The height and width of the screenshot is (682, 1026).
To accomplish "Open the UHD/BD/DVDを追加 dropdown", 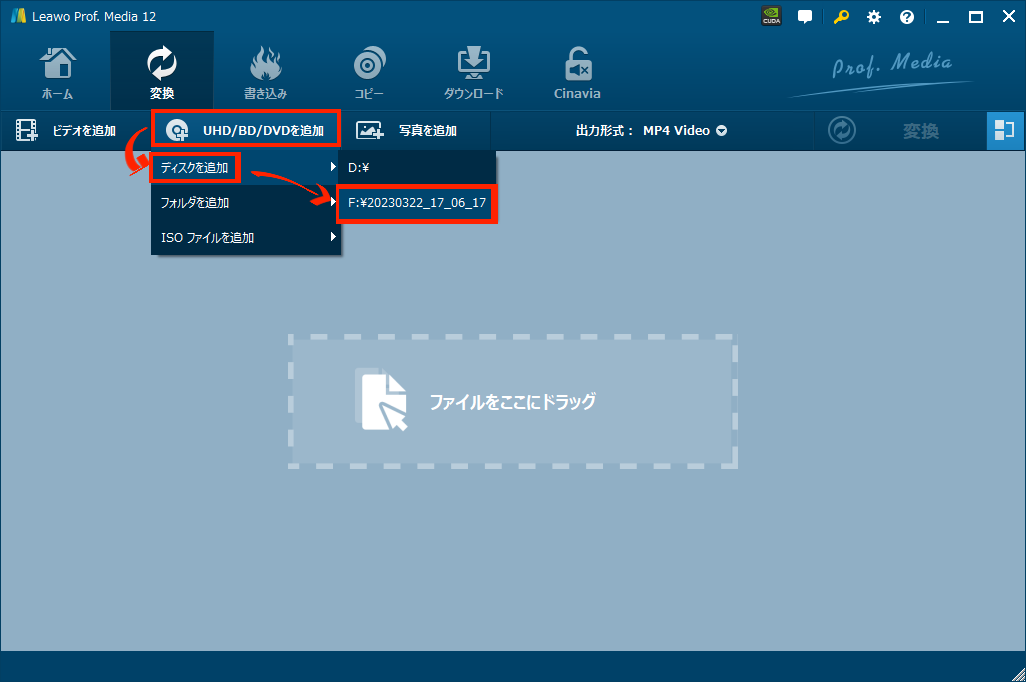I will point(246,130).
